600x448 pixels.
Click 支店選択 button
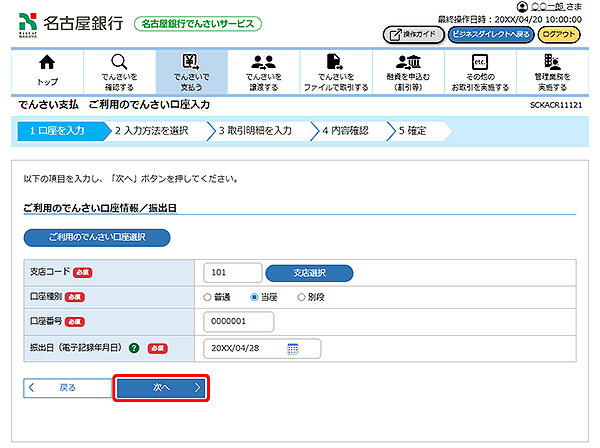tap(308, 273)
